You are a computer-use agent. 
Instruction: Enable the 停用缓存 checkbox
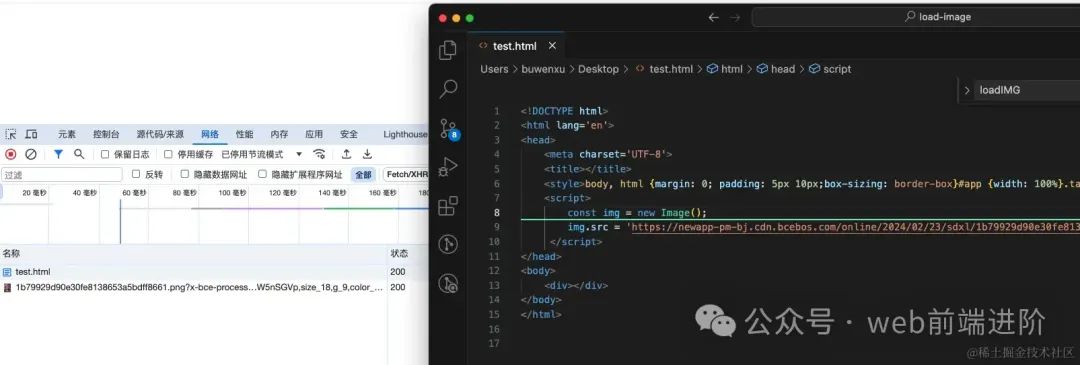[168, 154]
